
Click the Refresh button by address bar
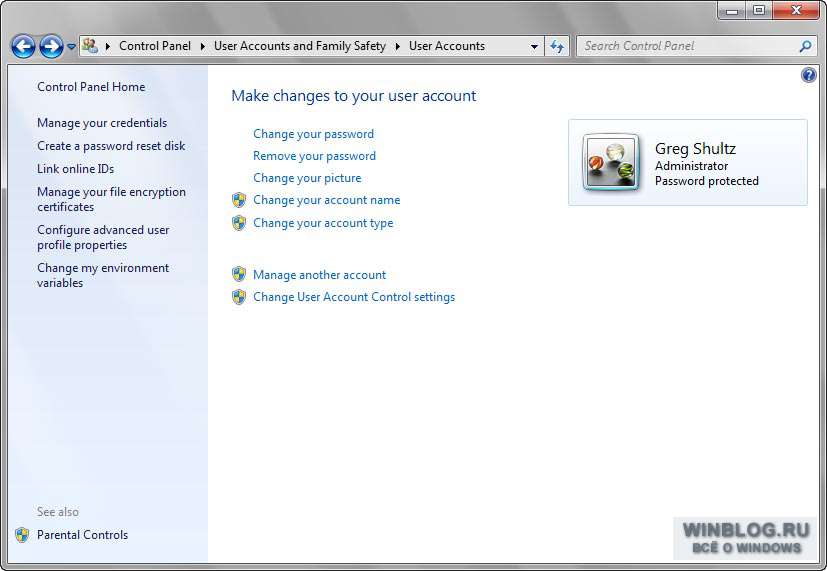pyautogui.click(x=557, y=46)
